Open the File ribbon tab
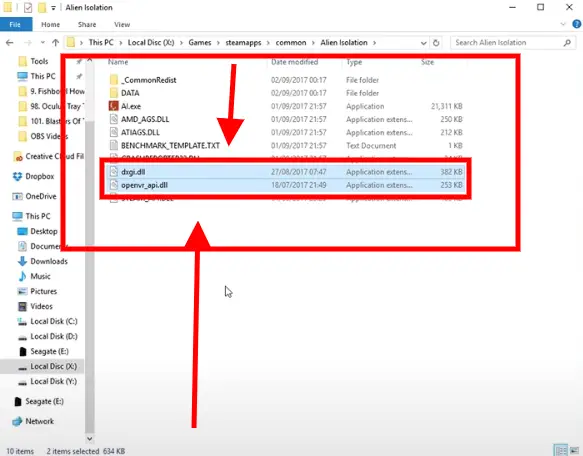 (x=16, y=25)
